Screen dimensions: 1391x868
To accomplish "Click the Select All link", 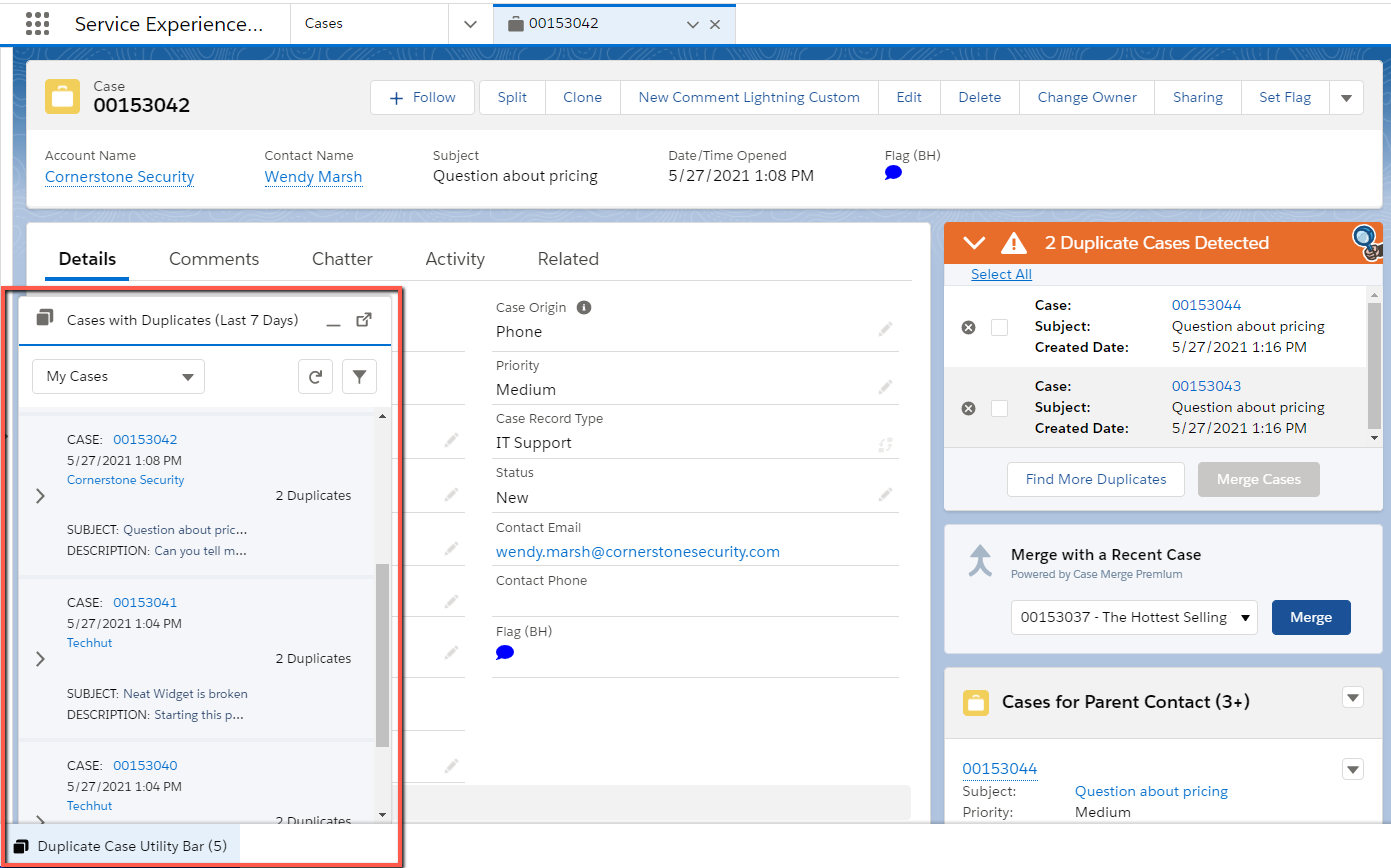I will click(1001, 274).
